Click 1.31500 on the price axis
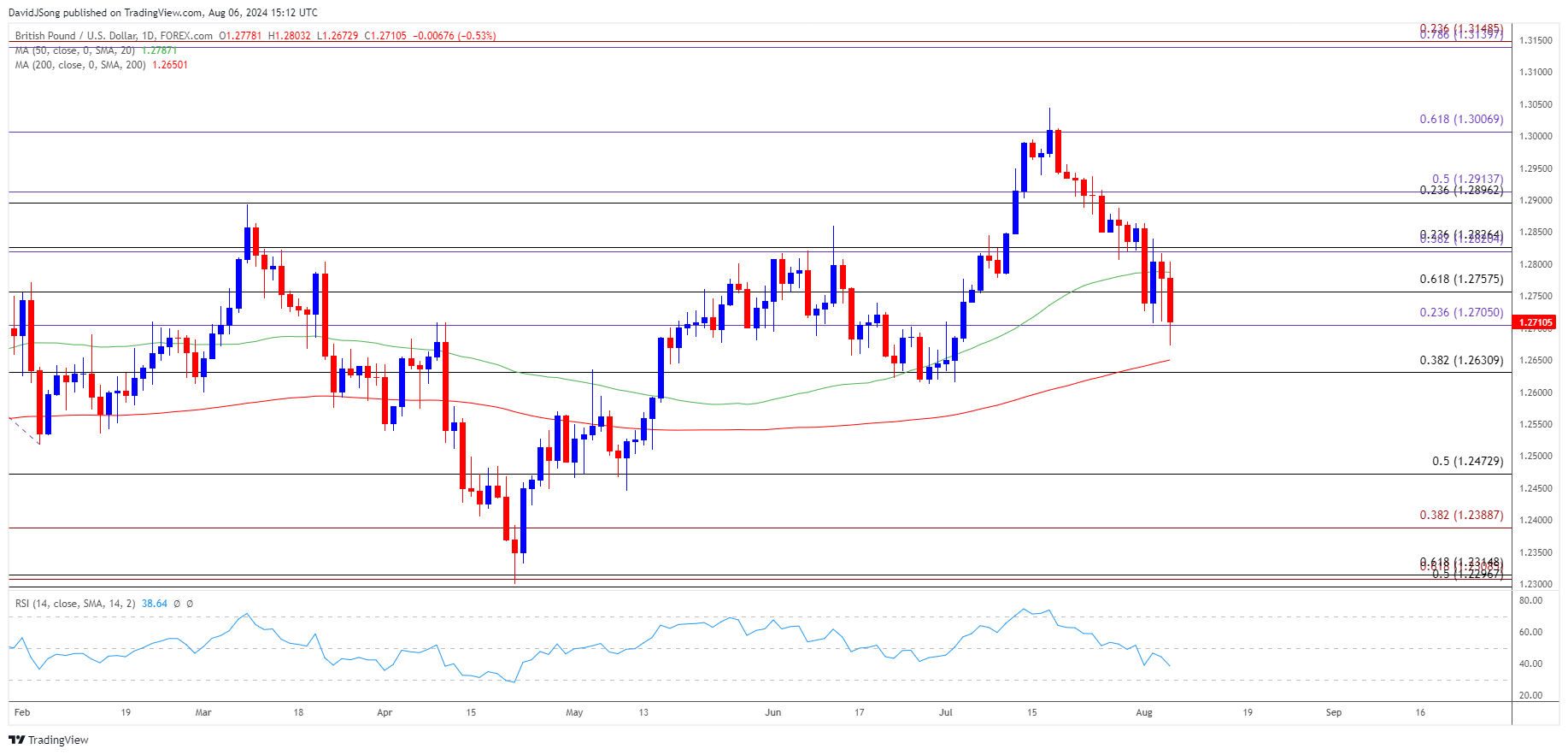Image resolution: width=1568 pixels, height=755 pixels. 1536,40
